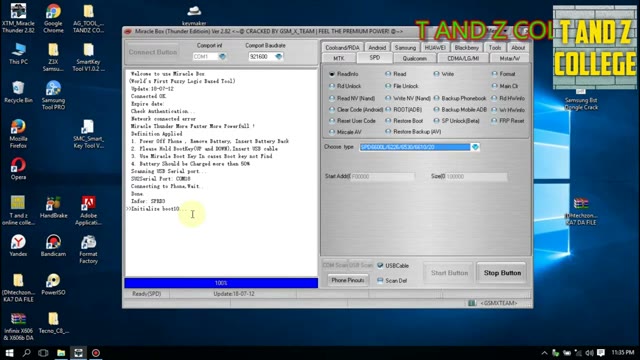This screenshot has width=640, height=360.
Task: Expand Comport Baudrate dropdown
Action: pos(278,56)
